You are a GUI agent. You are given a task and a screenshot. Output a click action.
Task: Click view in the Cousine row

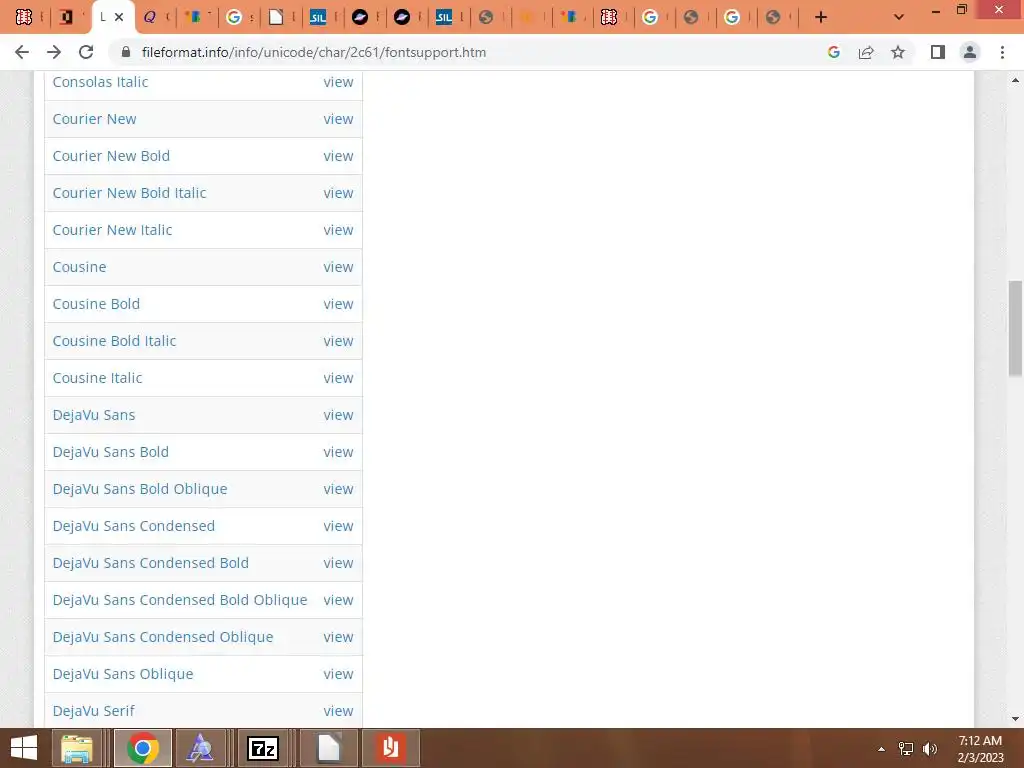(x=338, y=267)
